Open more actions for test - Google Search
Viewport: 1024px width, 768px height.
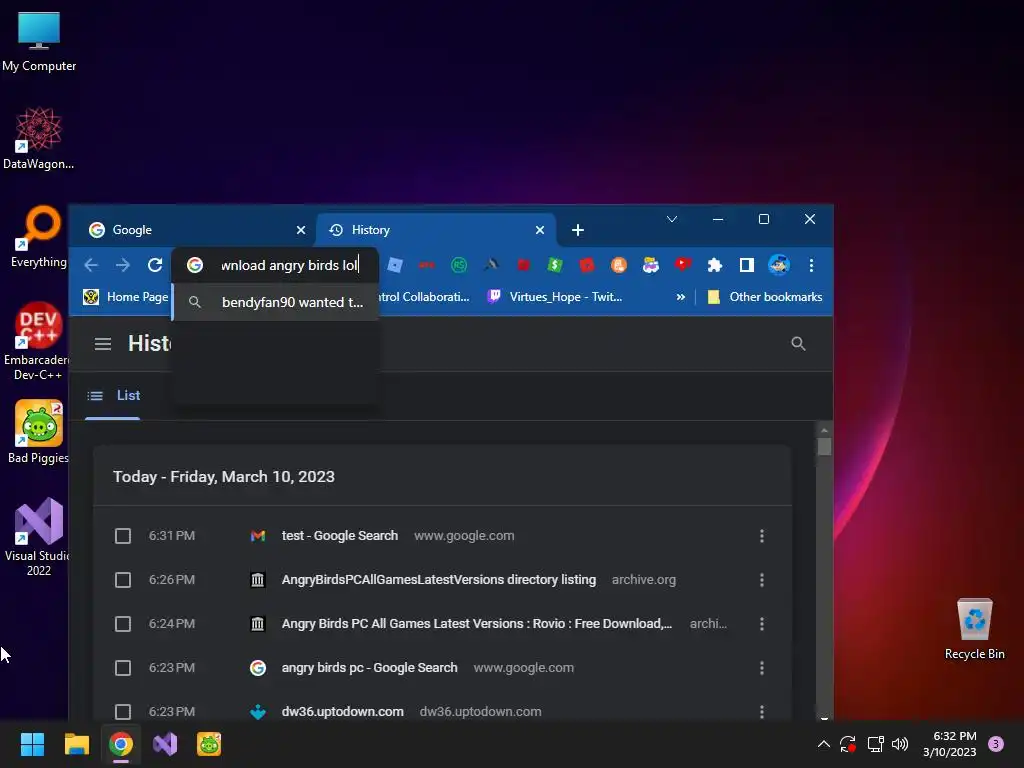761,536
